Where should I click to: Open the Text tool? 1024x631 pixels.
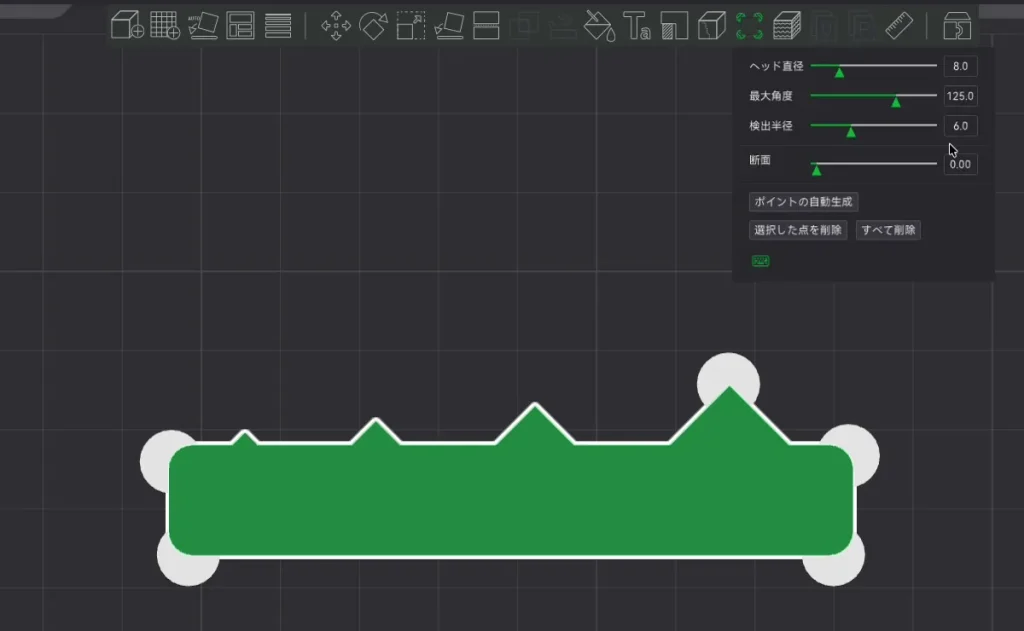tap(637, 26)
